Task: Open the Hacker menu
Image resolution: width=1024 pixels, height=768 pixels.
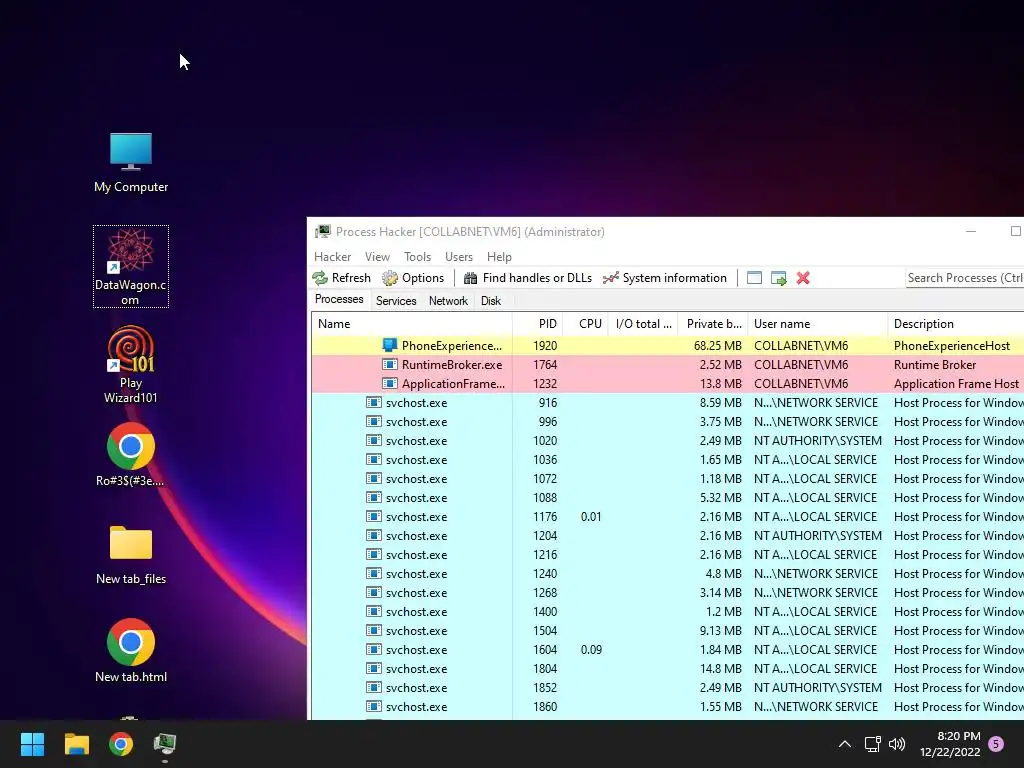Action: (332, 257)
